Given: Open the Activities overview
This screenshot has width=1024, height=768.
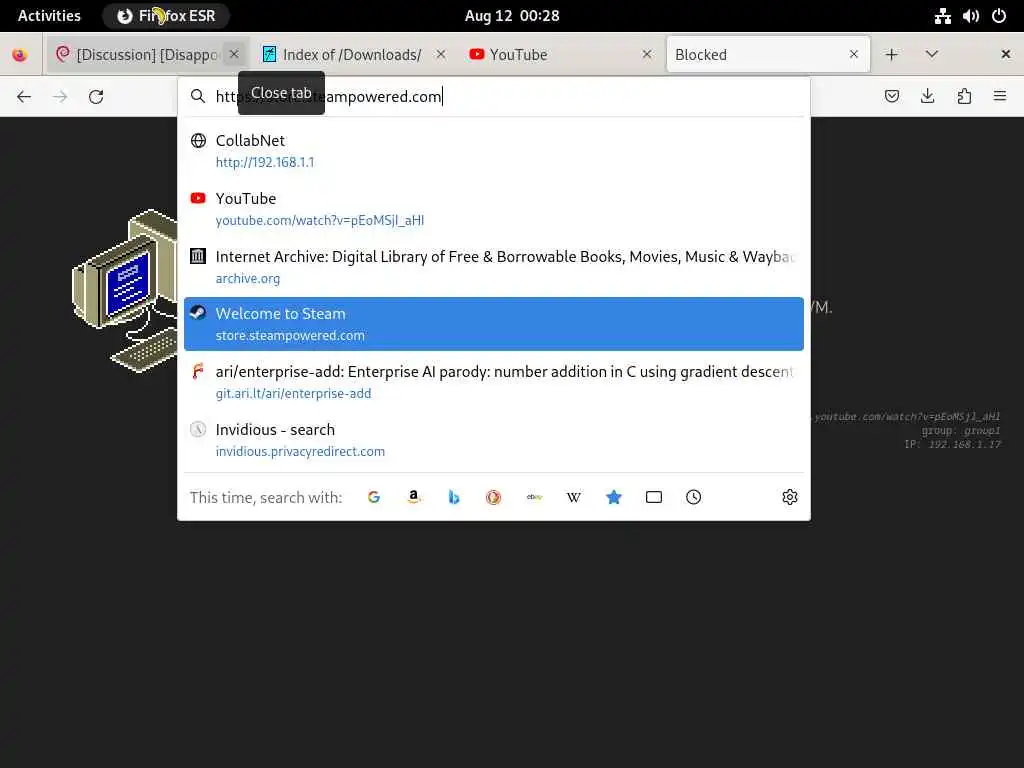Looking at the screenshot, I should [49, 16].
